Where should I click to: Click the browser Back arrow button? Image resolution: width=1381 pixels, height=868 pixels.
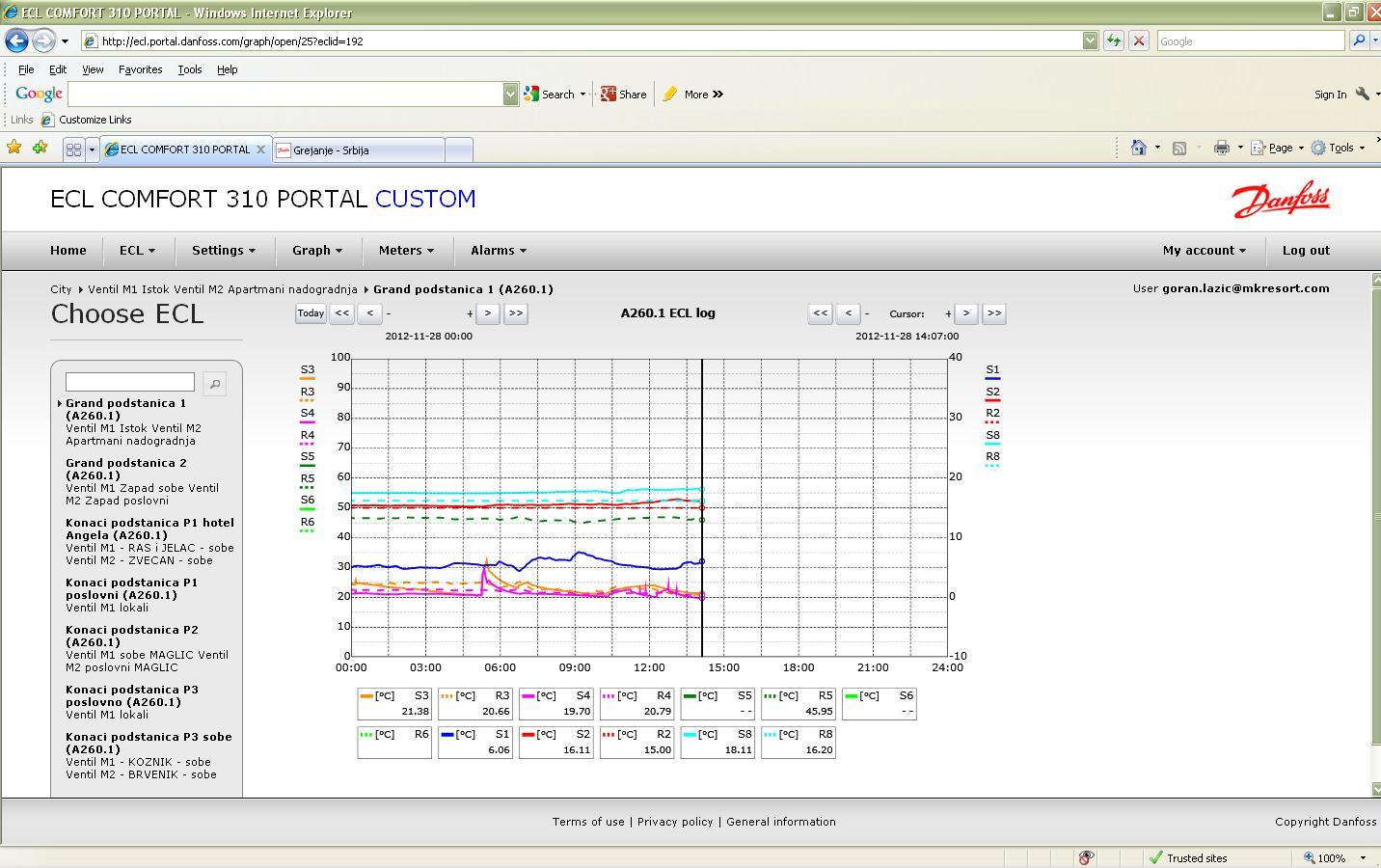(x=17, y=41)
